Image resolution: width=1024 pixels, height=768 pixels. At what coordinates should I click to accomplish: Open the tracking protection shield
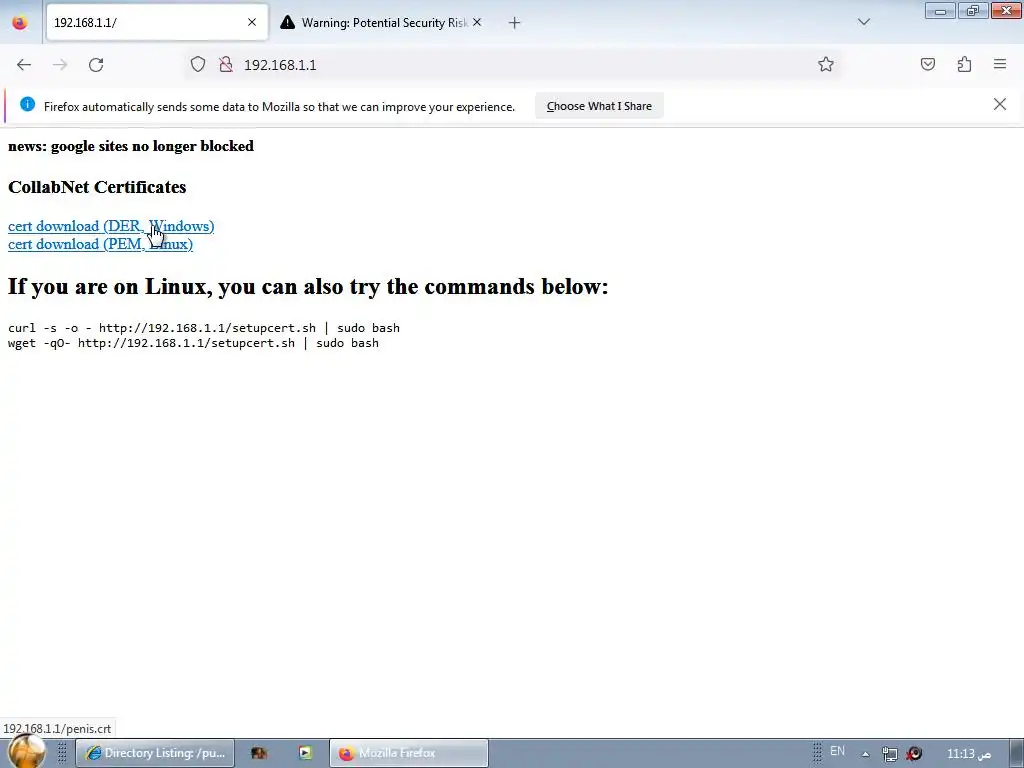pos(198,65)
